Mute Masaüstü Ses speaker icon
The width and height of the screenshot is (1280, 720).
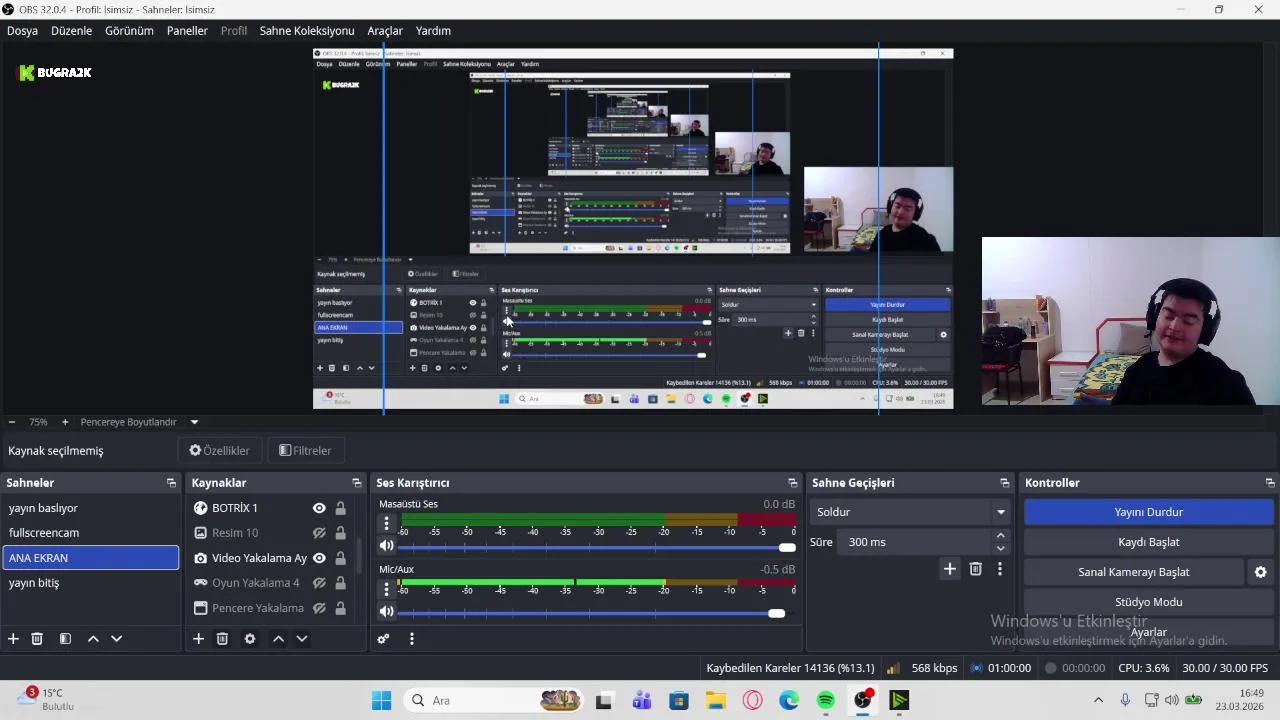386,546
